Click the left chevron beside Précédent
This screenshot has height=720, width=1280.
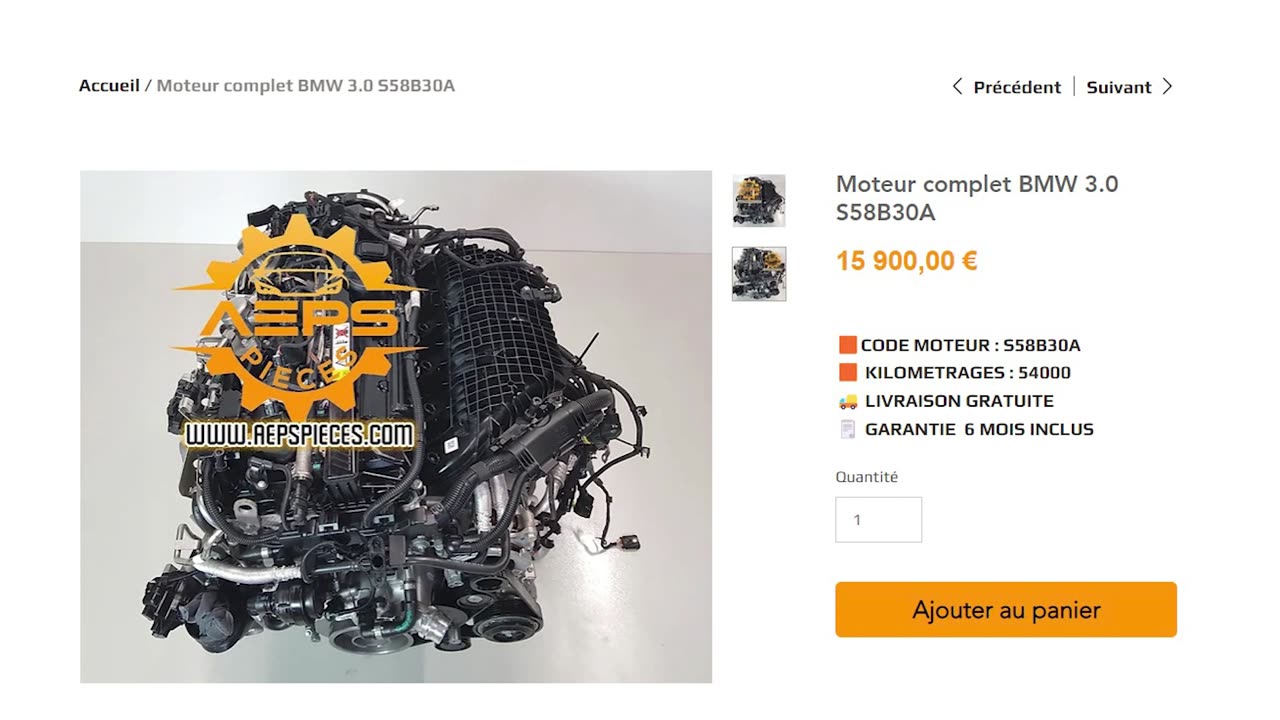click(957, 87)
